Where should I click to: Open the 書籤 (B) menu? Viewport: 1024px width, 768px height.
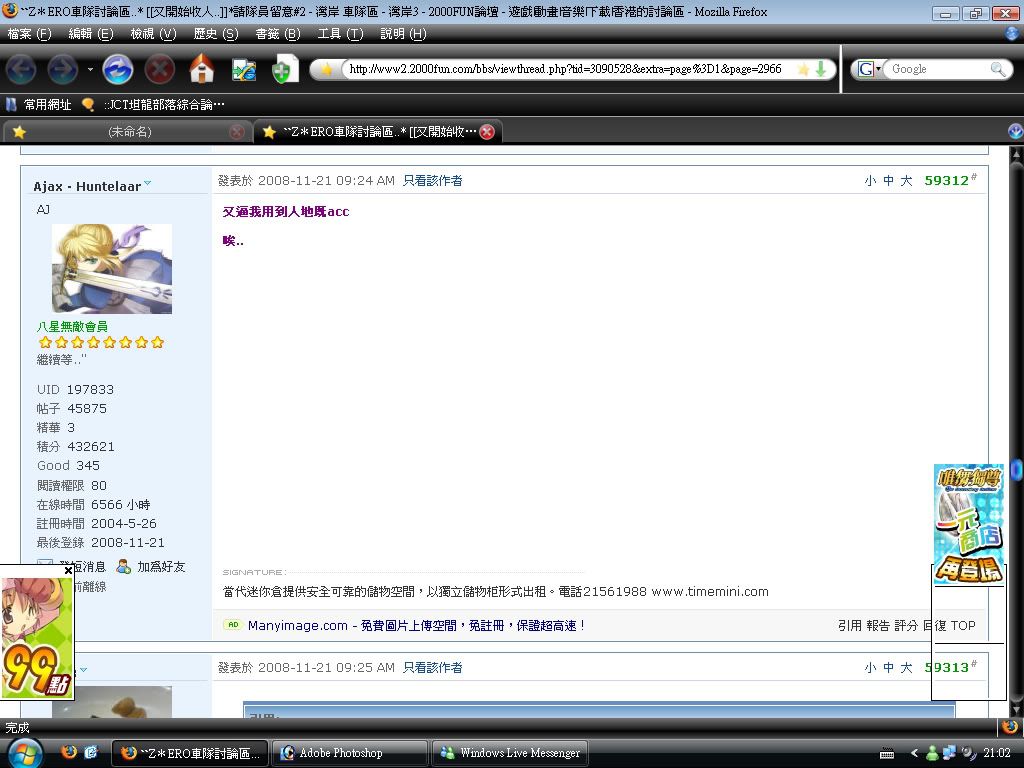[x=277, y=34]
